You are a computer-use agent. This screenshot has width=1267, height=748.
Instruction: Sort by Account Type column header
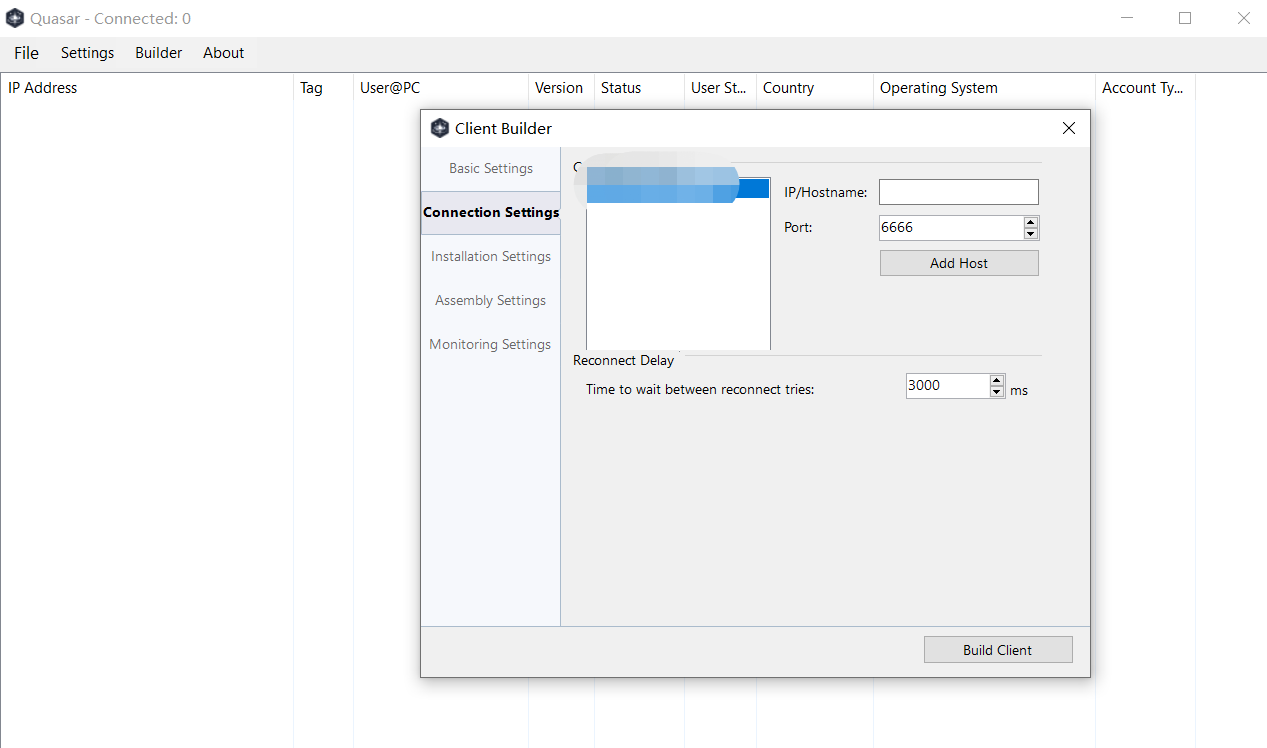pyautogui.click(x=1145, y=88)
